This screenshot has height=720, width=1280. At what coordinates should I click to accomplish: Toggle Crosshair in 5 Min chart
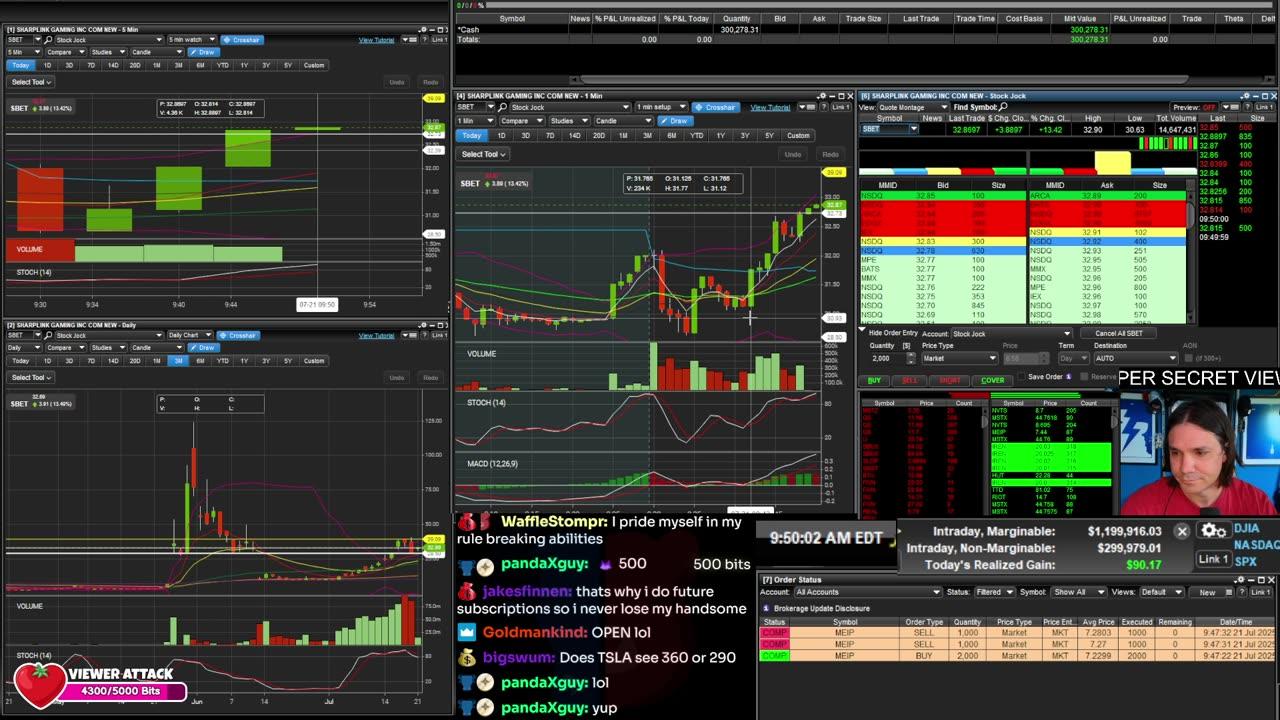point(242,40)
